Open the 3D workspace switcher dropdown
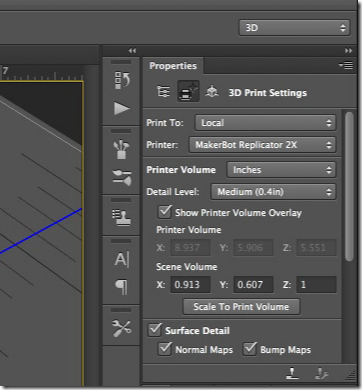362x390 pixels. (x=294, y=28)
